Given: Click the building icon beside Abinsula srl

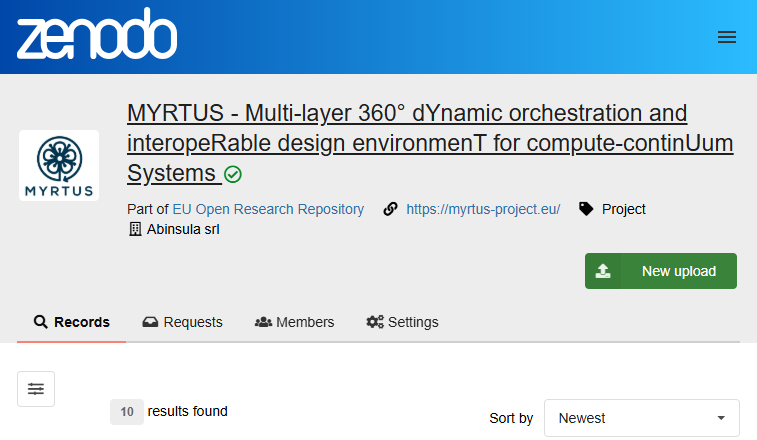Looking at the screenshot, I should point(136,230).
